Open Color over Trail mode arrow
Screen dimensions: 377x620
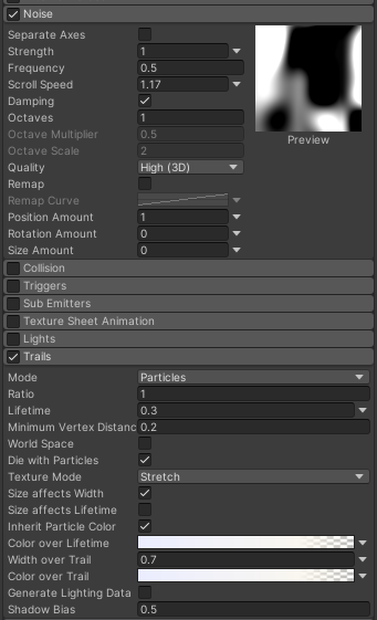pos(363,576)
